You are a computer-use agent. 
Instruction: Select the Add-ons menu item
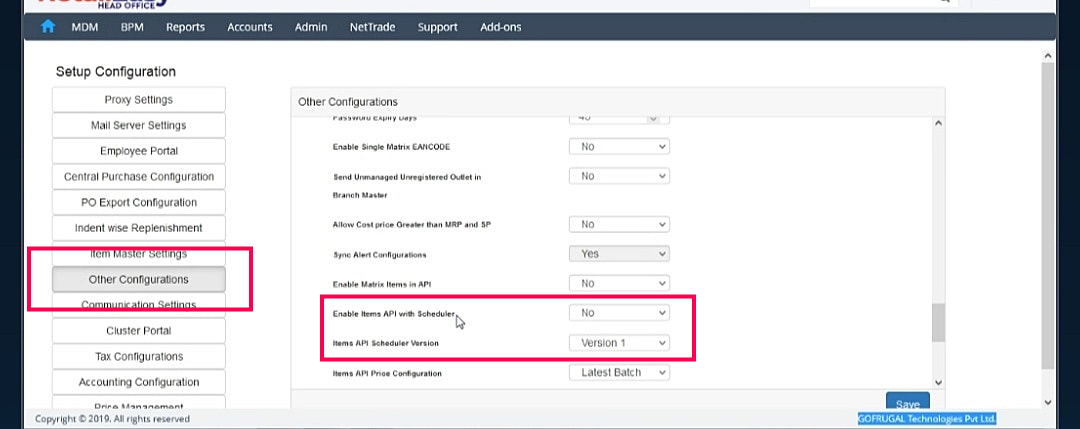(x=500, y=27)
